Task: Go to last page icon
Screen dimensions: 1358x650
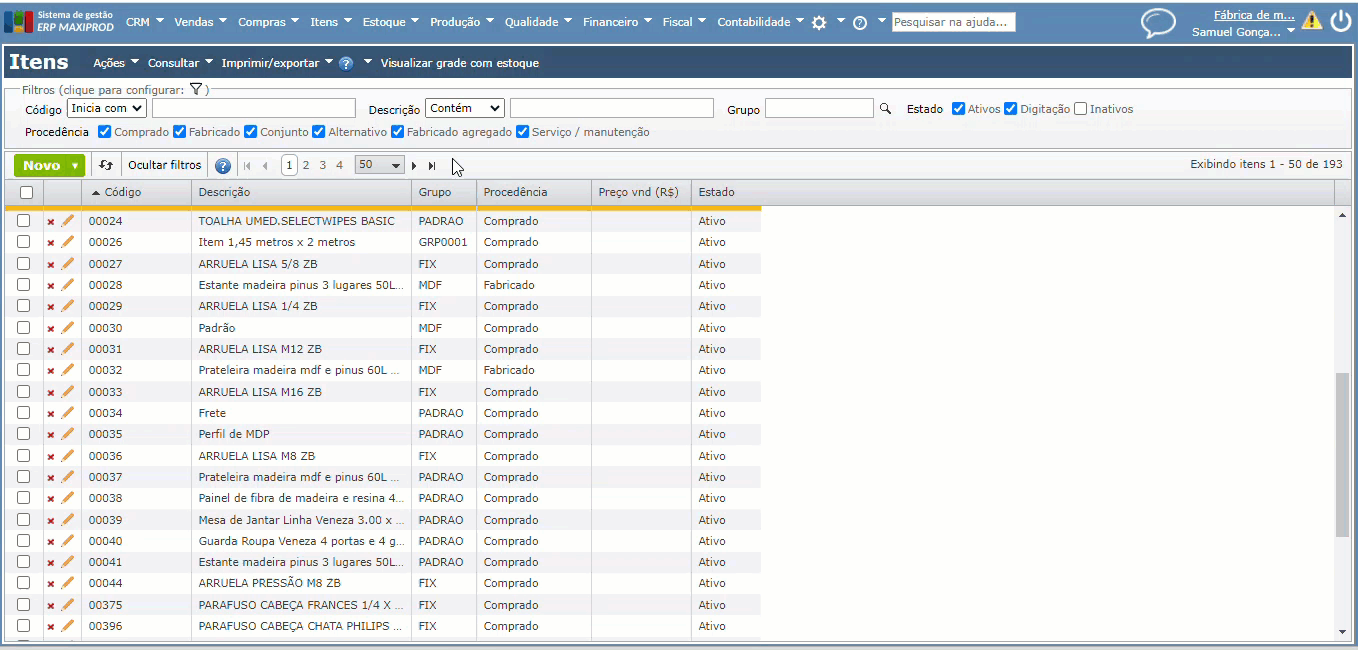Action: [432, 166]
